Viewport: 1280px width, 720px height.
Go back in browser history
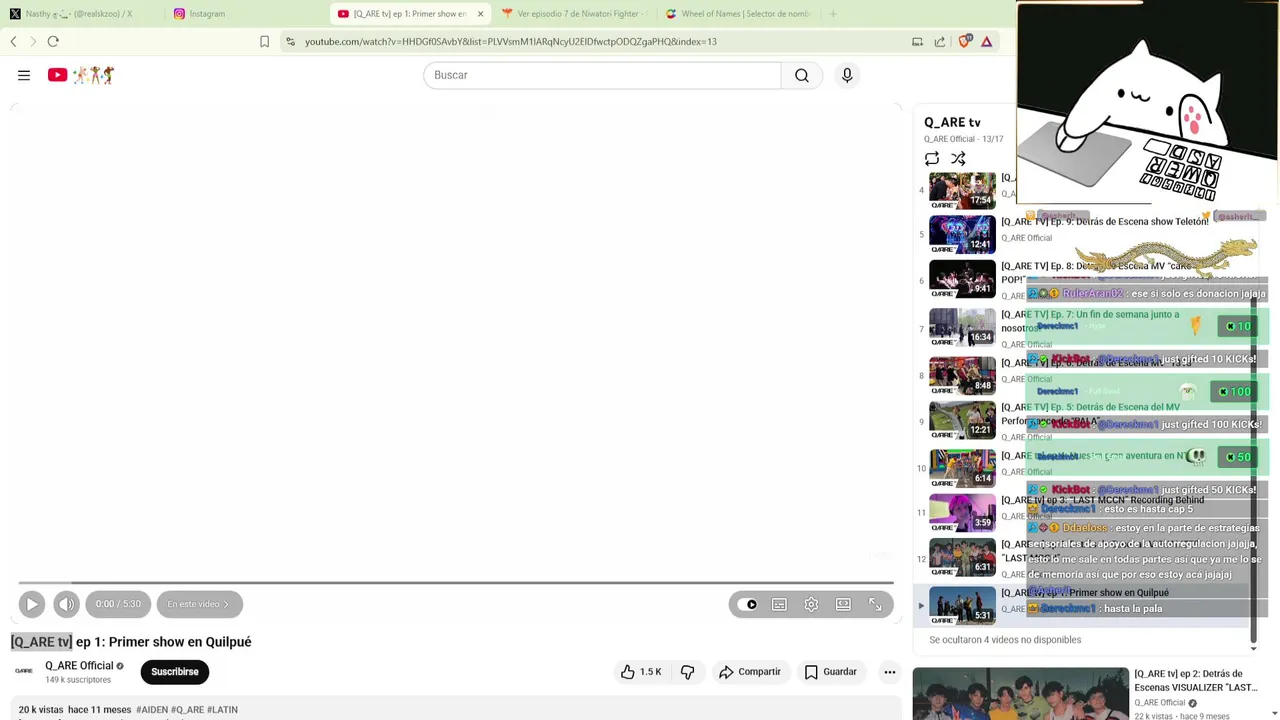coord(13,41)
